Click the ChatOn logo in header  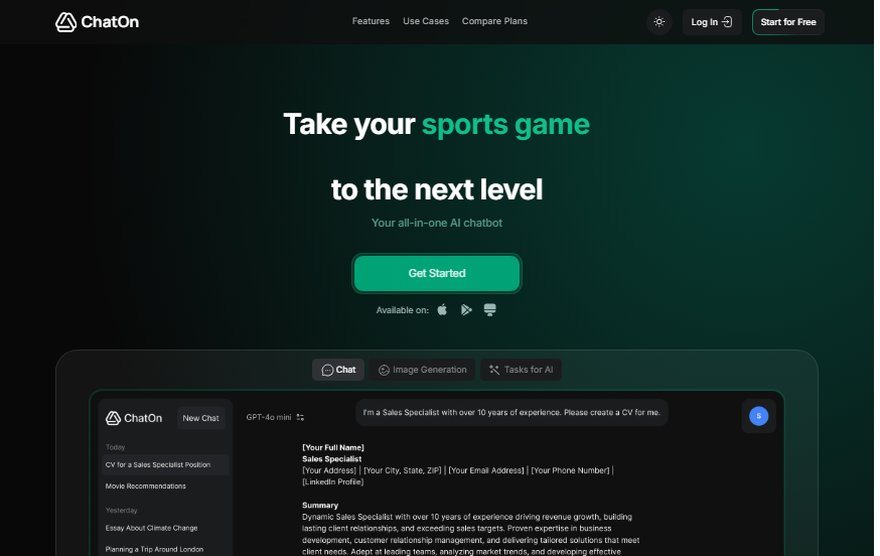click(97, 22)
